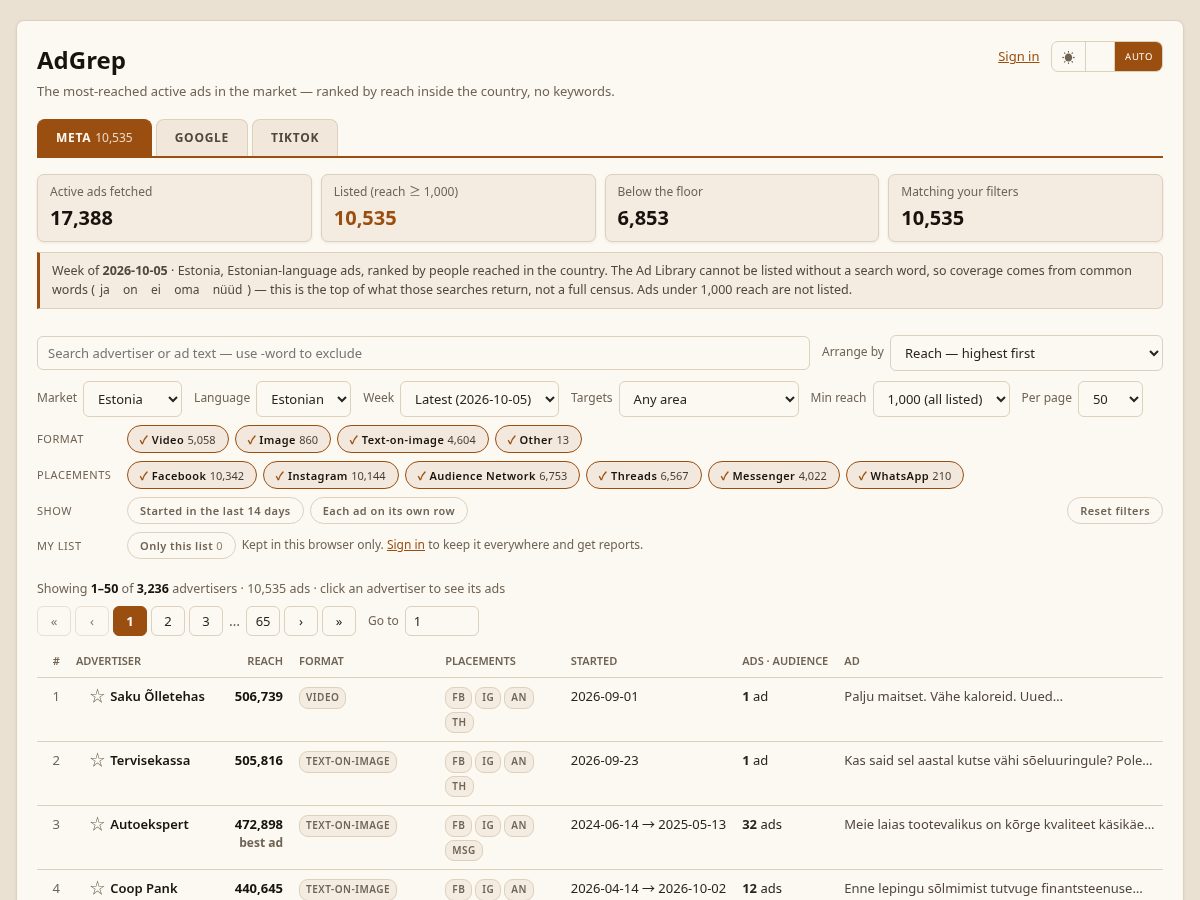Open the Week dropdown

click(x=479, y=399)
